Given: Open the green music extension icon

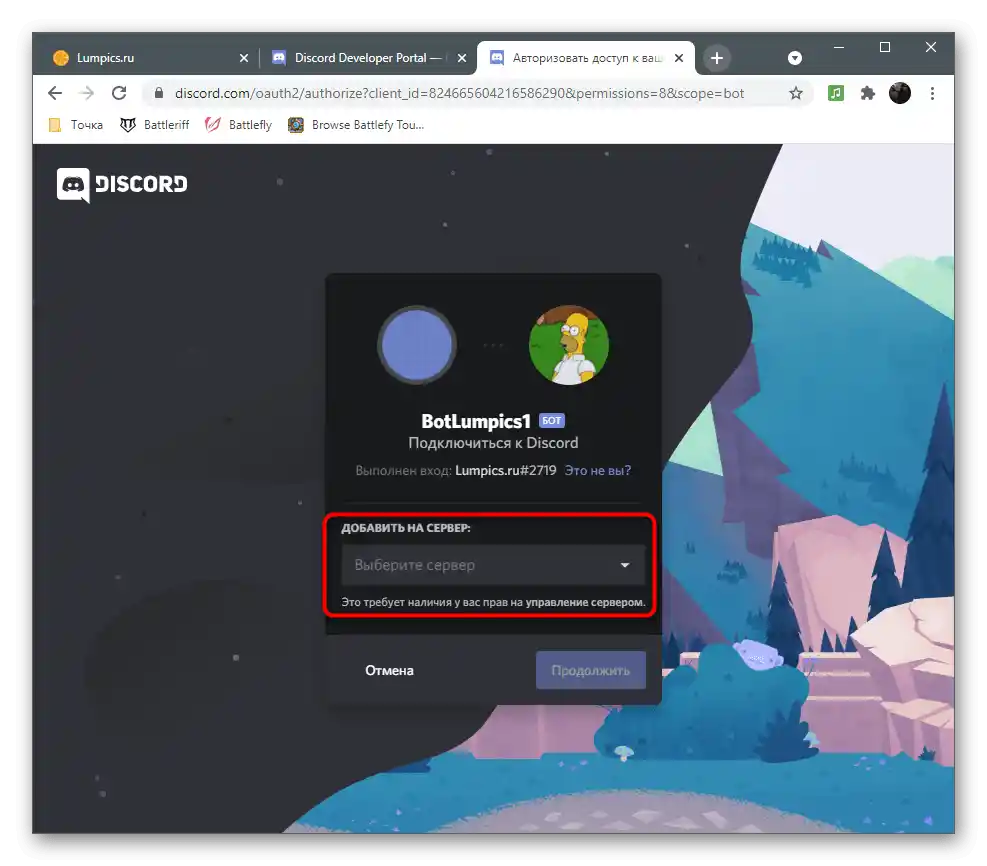Looking at the screenshot, I should coord(835,93).
